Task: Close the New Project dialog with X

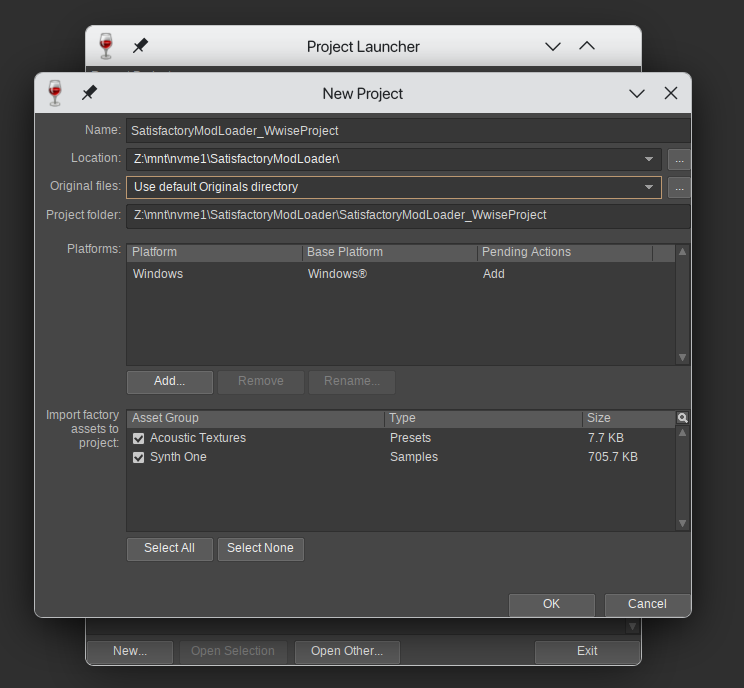Action: [x=671, y=93]
